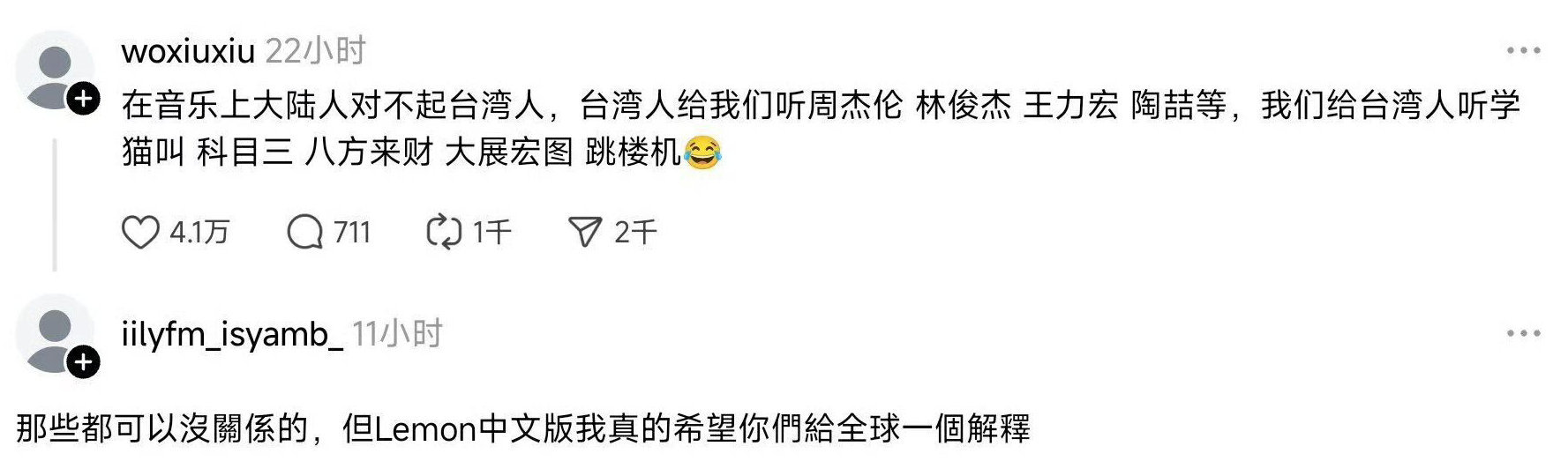This screenshot has width=1568, height=461.
Task: Share post with paper plane icon
Action: [x=585, y=233]
